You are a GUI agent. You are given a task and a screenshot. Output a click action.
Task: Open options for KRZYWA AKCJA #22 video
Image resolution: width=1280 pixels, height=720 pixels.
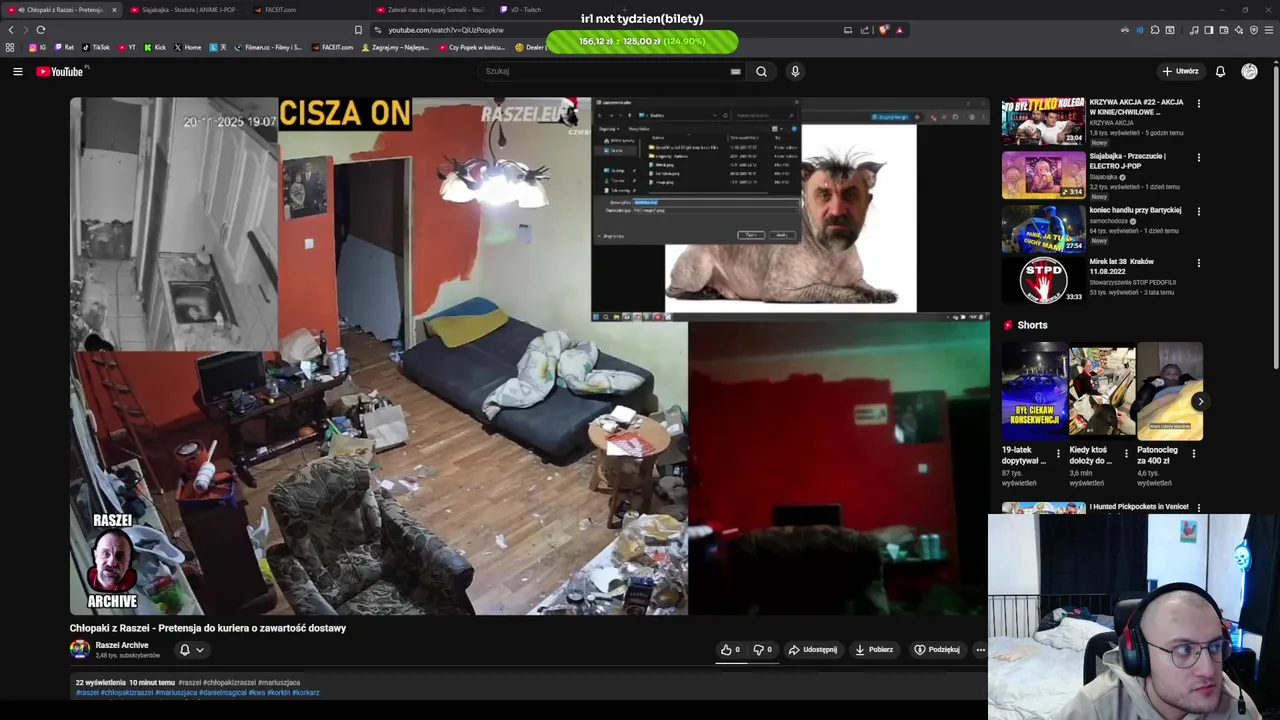tap(1198, 103)
